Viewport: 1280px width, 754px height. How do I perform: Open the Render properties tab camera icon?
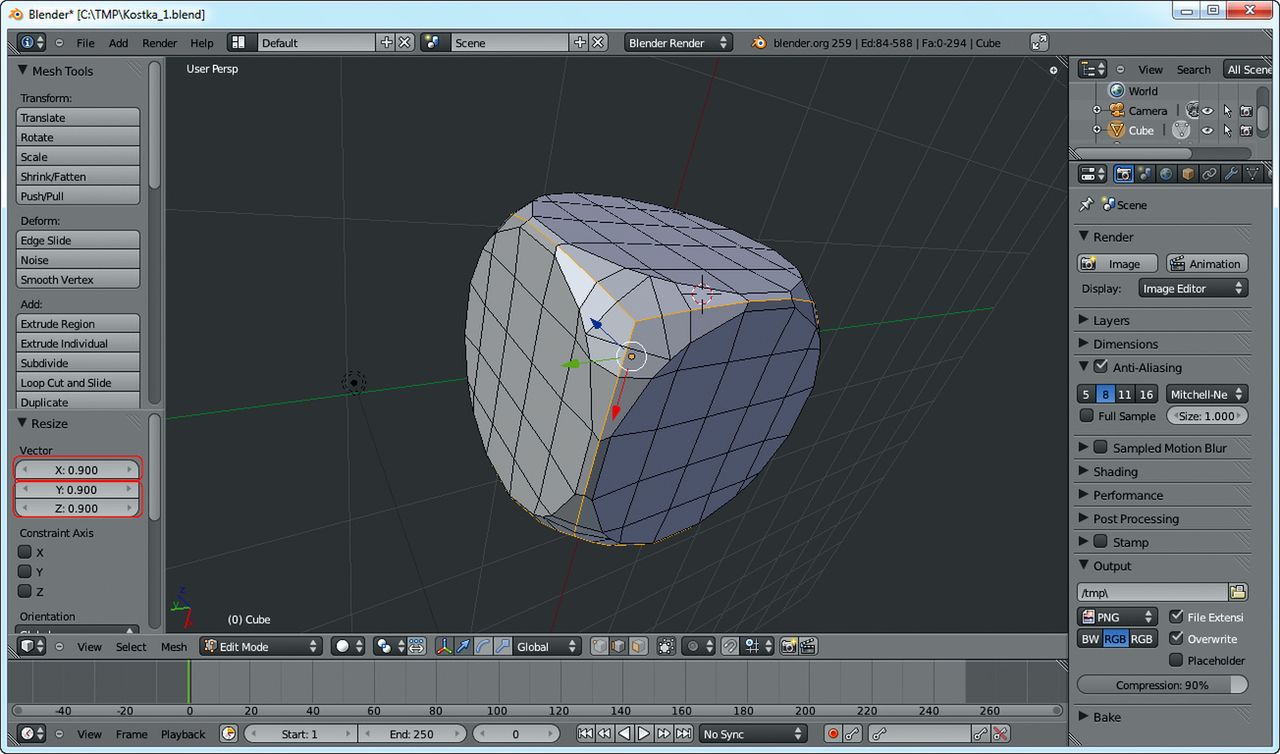point(1123,174)
